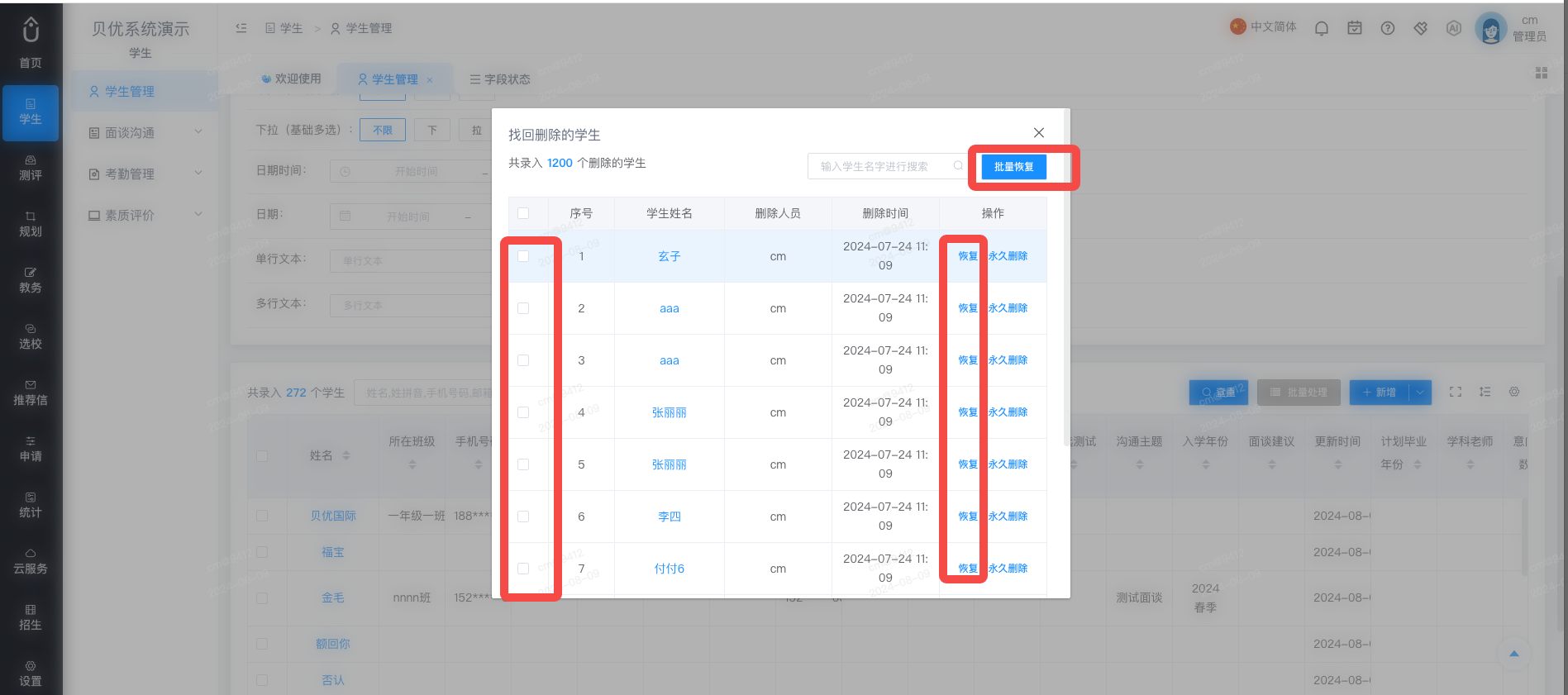Select all deleted students header checkbox

[x=523, y=213]
